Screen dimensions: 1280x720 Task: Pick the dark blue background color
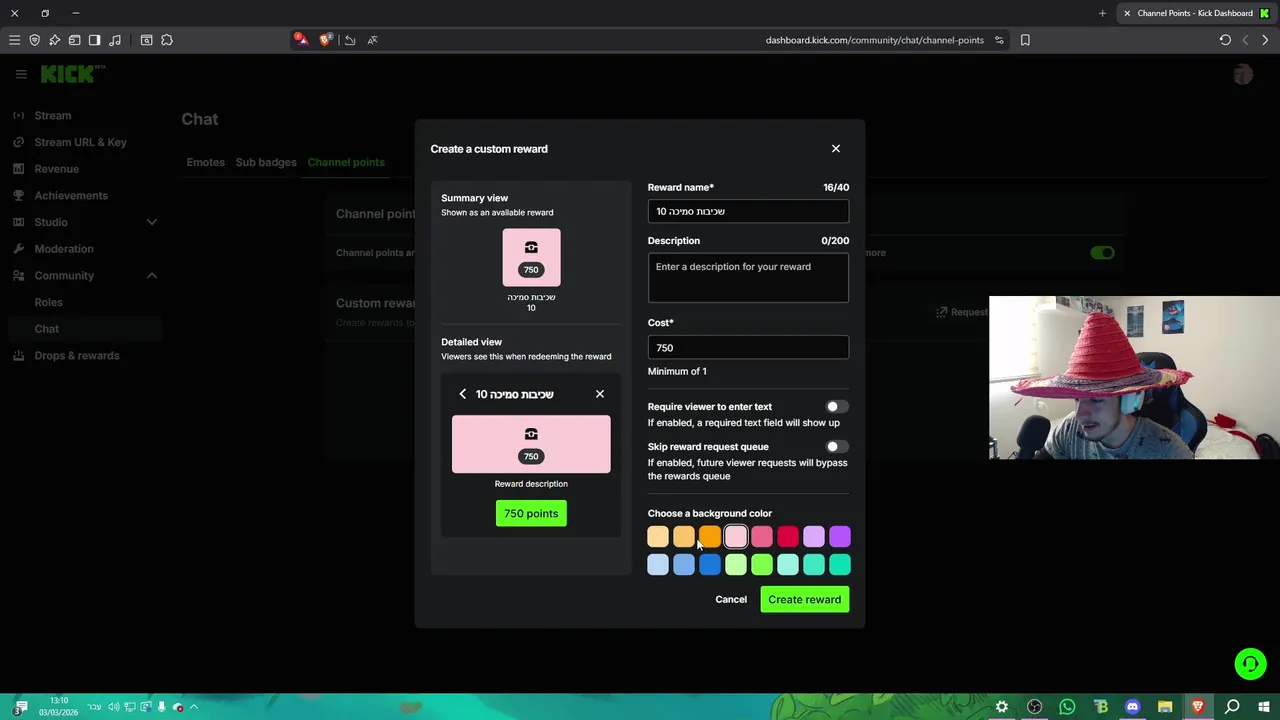[x=710, y=565]
